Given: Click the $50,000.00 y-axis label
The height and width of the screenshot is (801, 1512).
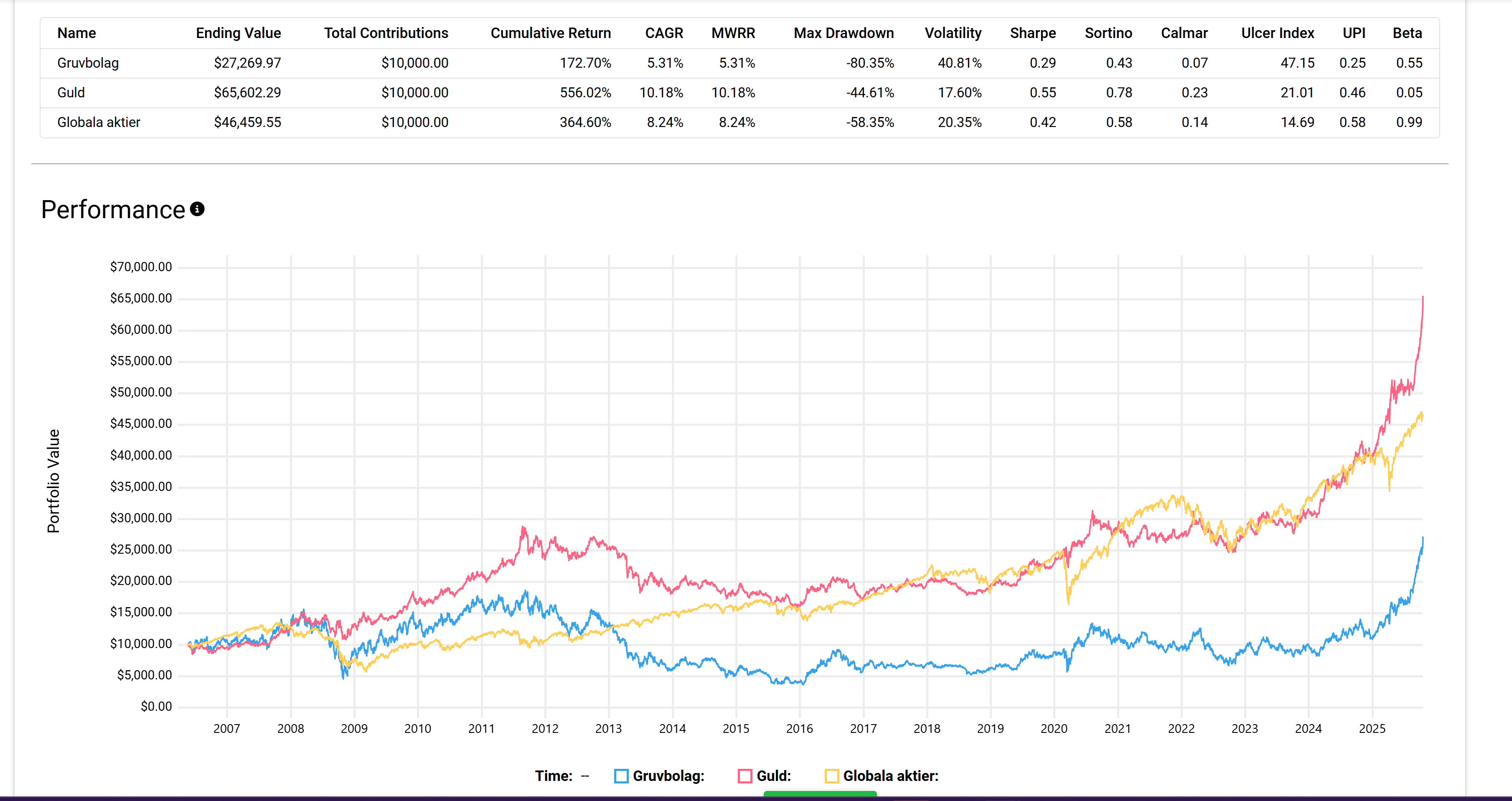Looking at the screenshot, I should [141, 392].
